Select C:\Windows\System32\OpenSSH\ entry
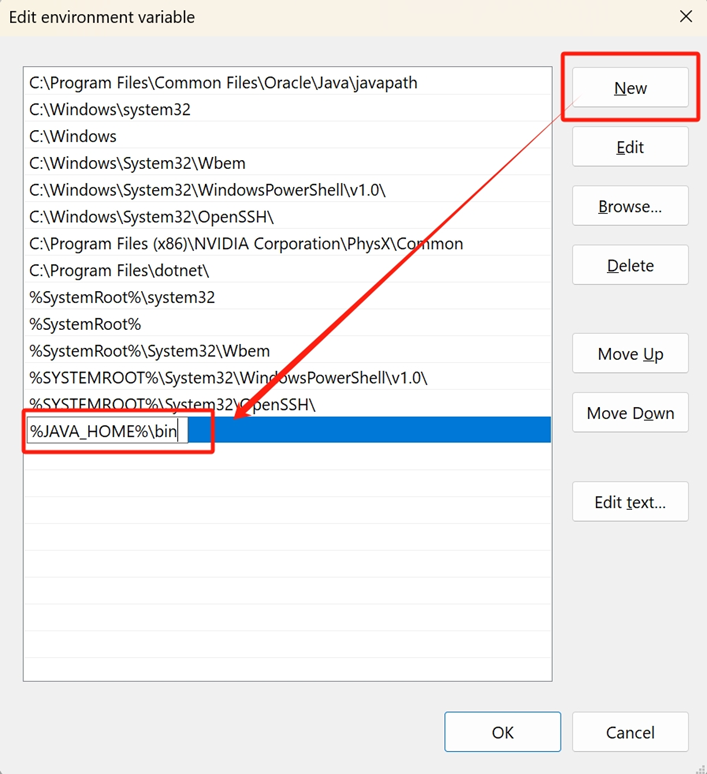The width and height of the screenshot is (707, 774). [x=151, y=217]
